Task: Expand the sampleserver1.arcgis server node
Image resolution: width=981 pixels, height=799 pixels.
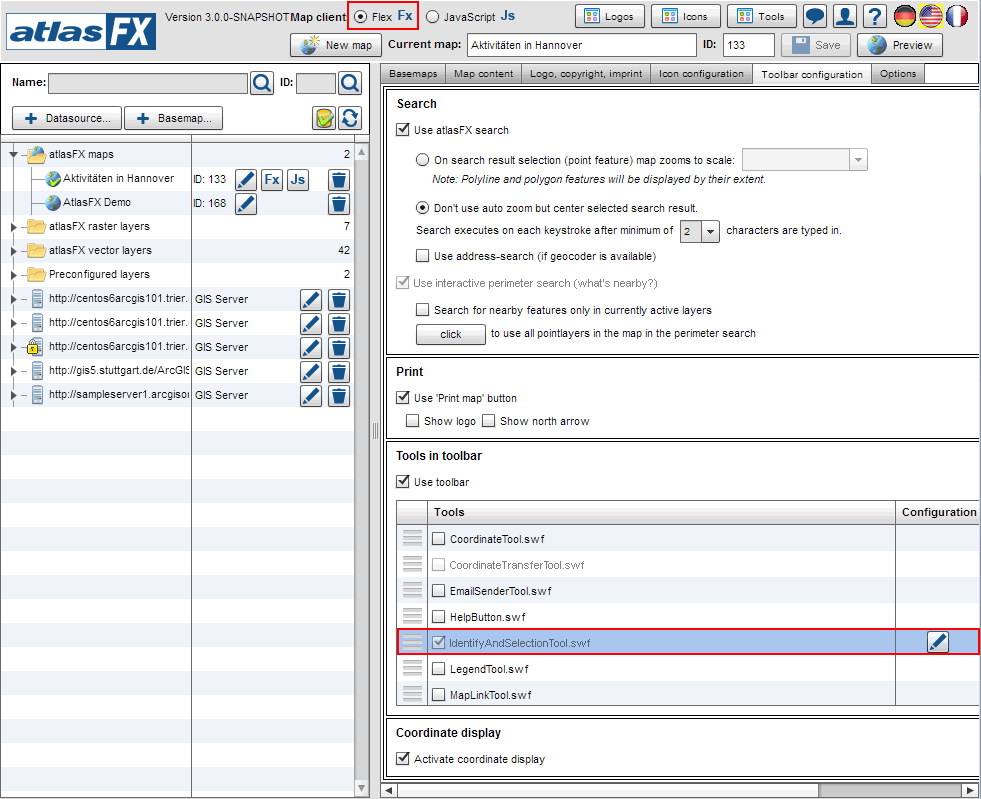Action: (x=13, y=395)
